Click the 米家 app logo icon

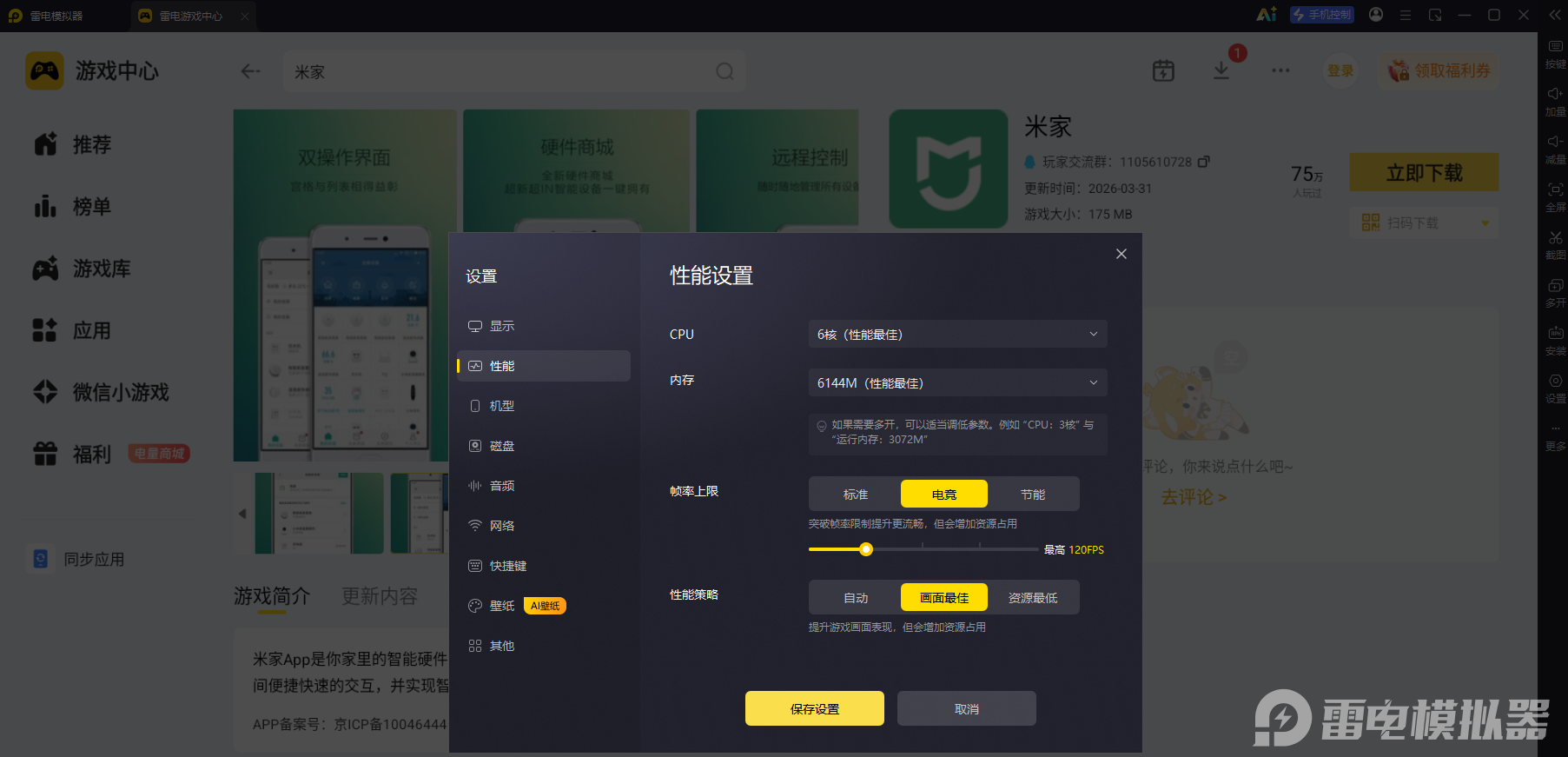[x=948, y=169]
